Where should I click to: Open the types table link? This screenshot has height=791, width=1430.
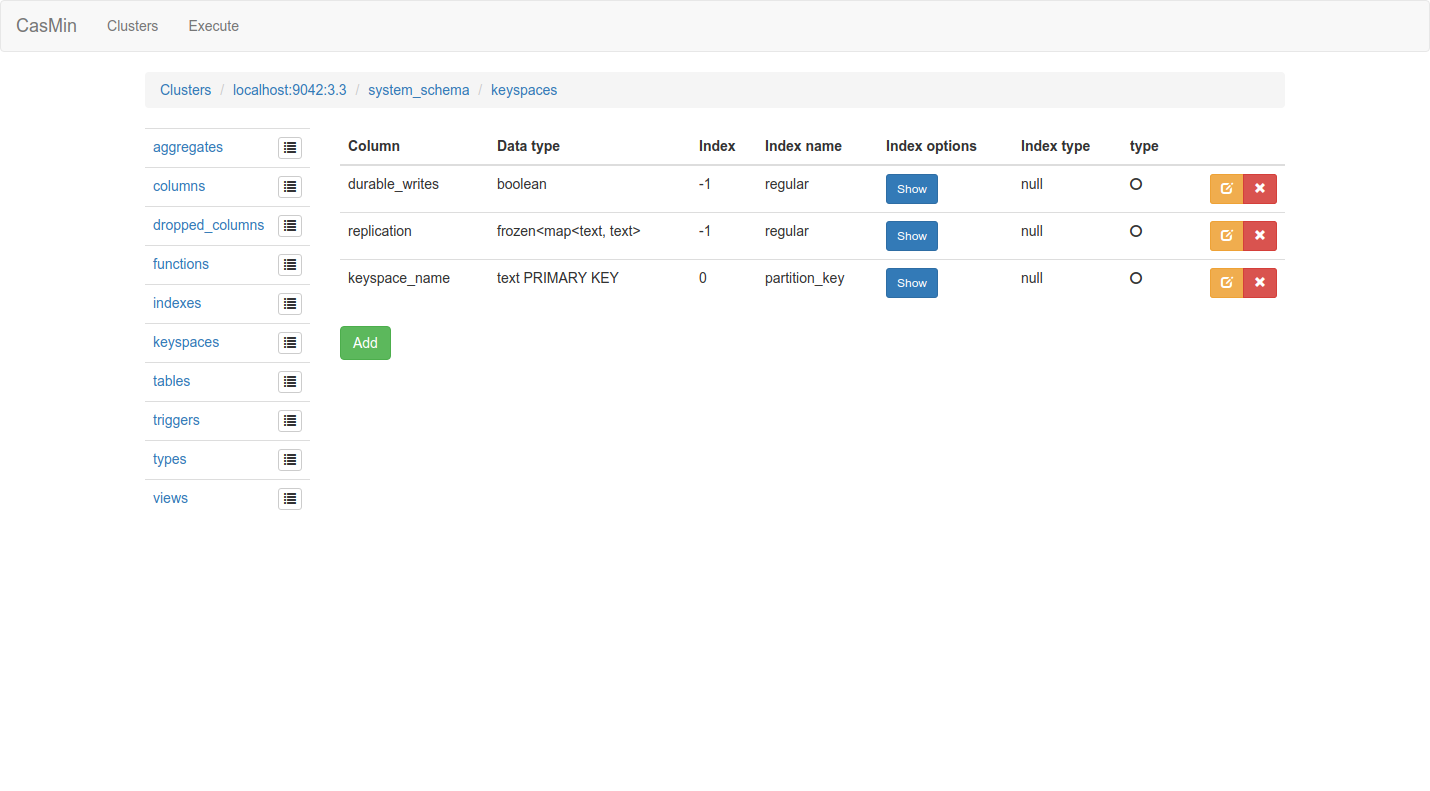click(170, 459)
